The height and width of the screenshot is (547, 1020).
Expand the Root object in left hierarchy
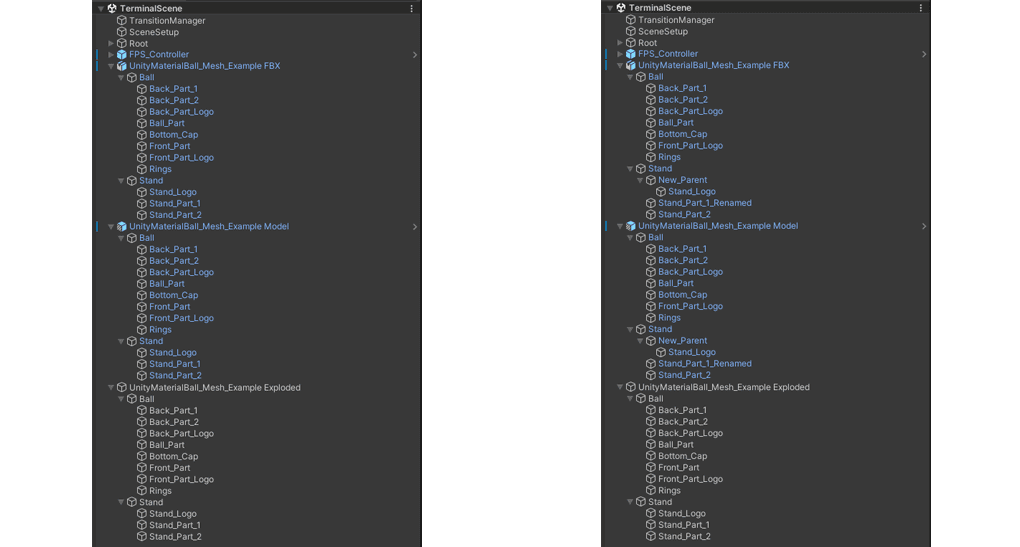111,43
